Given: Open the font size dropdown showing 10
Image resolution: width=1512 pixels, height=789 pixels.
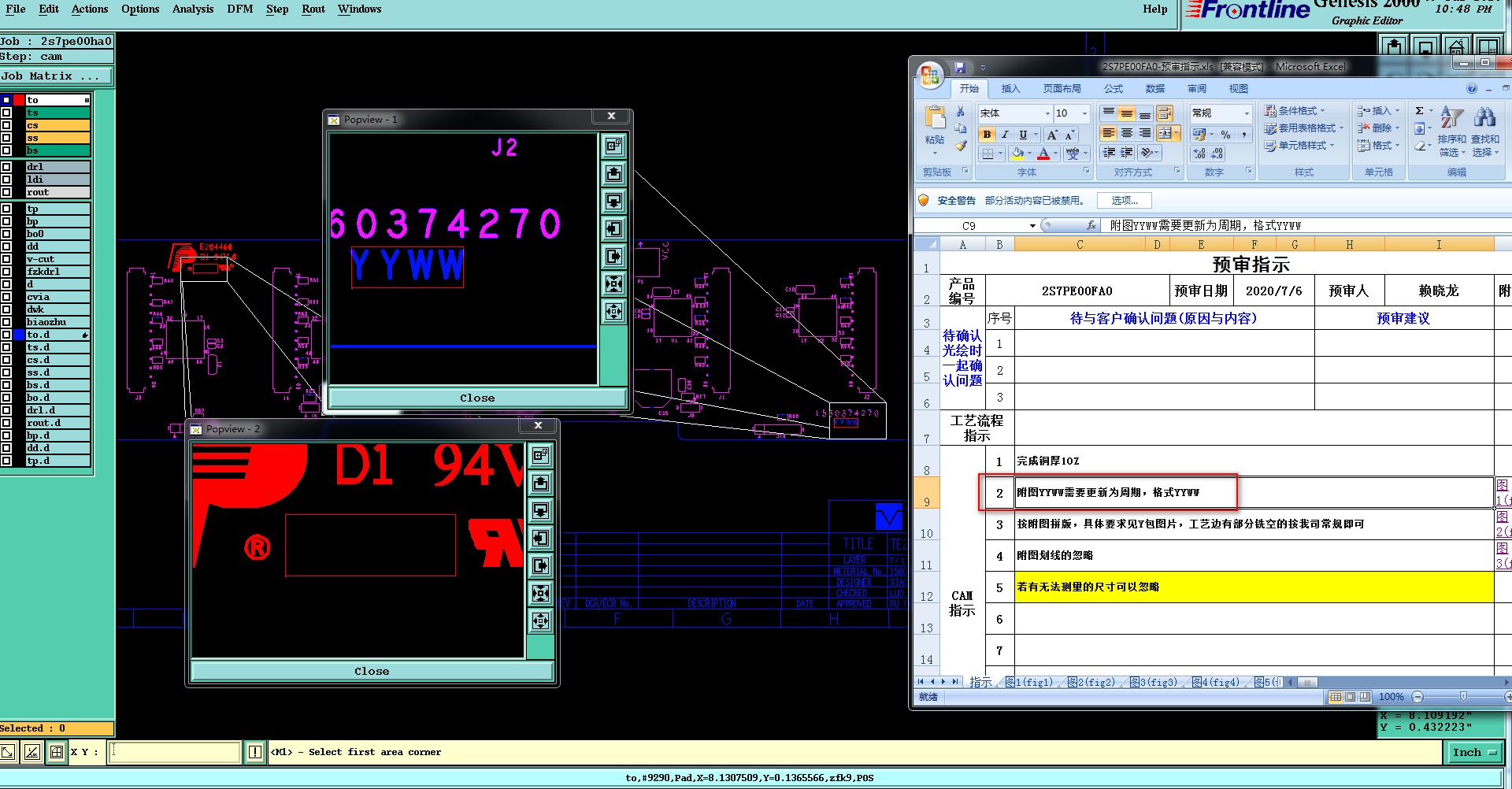Looking at the screenshot, I should pos(1084,113).
